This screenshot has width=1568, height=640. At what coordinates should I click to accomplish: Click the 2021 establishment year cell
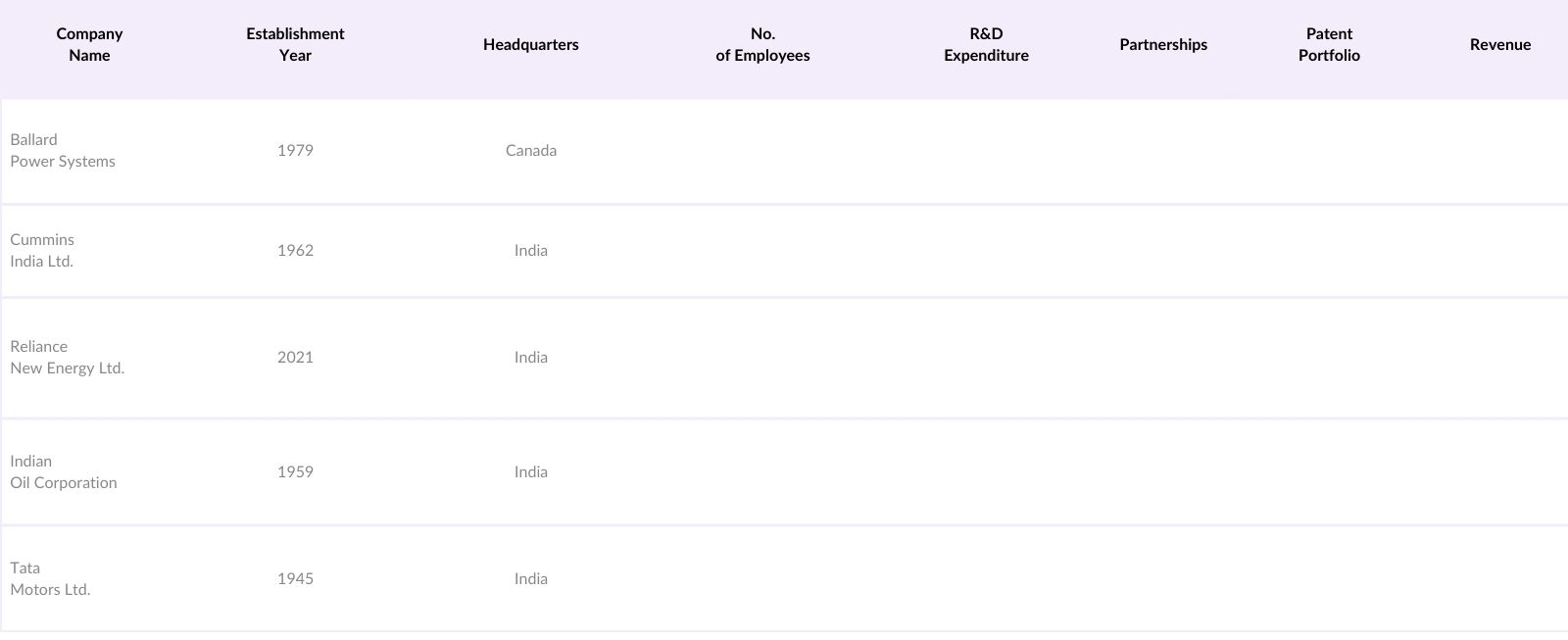295,357
